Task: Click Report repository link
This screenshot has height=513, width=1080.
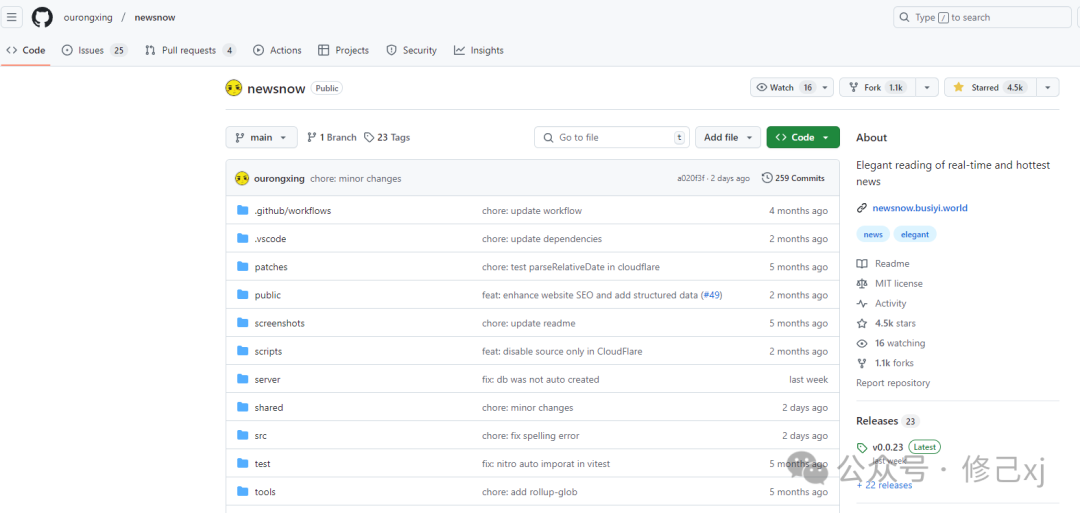Action: 893,383
